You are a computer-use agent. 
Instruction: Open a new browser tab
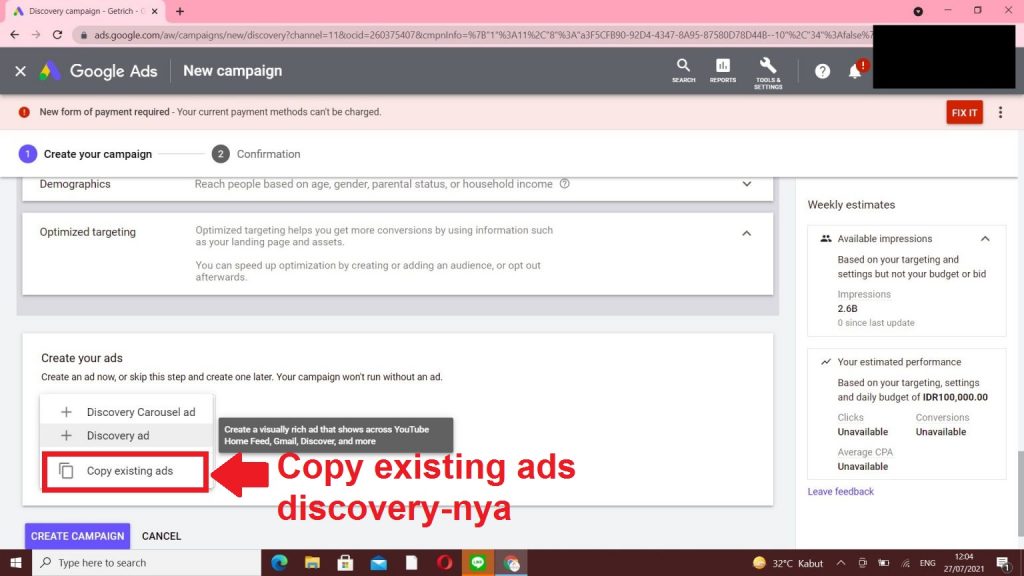[x=180, y=11]
